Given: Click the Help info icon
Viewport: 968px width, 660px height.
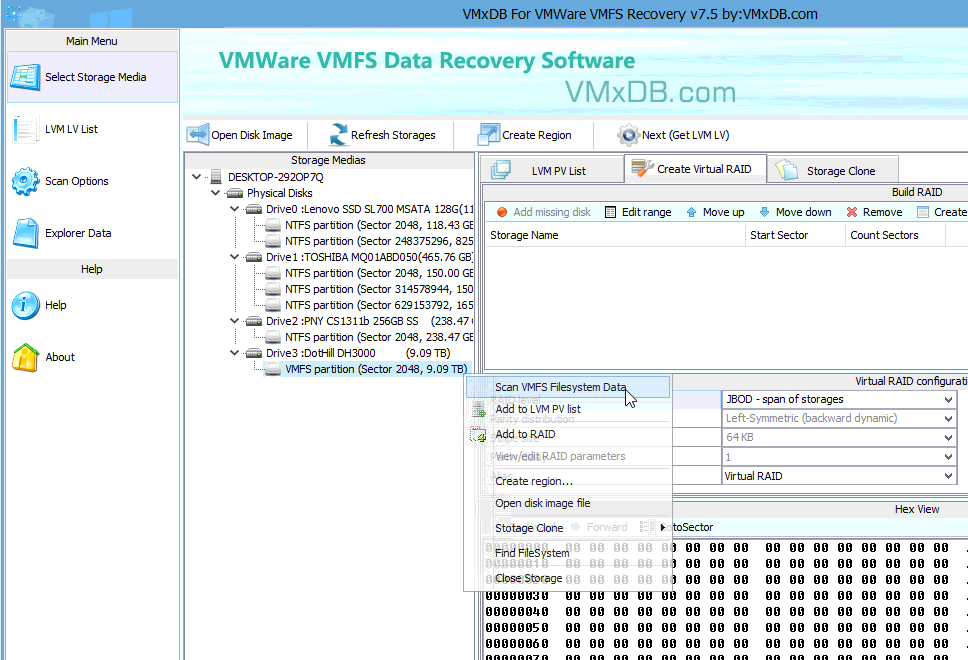Looking at the screenshot, I should [25, 305].
